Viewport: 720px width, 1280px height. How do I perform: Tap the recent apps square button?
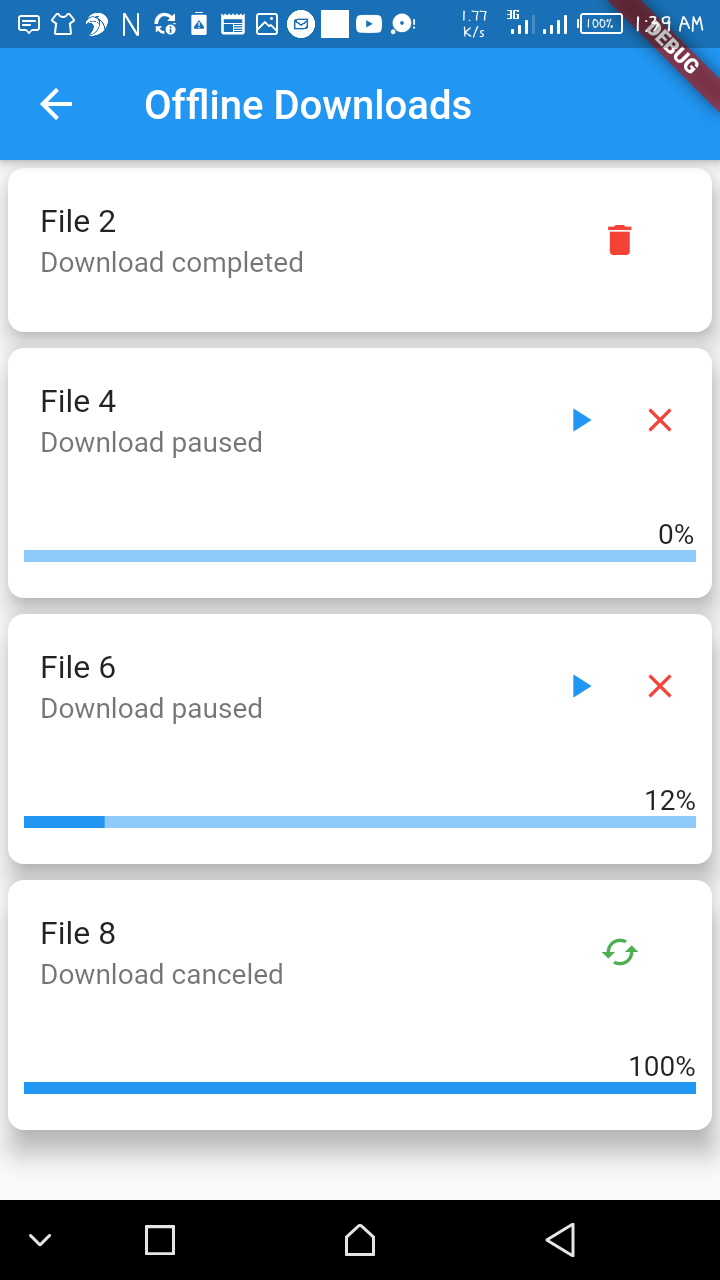tap(160, 1239)
